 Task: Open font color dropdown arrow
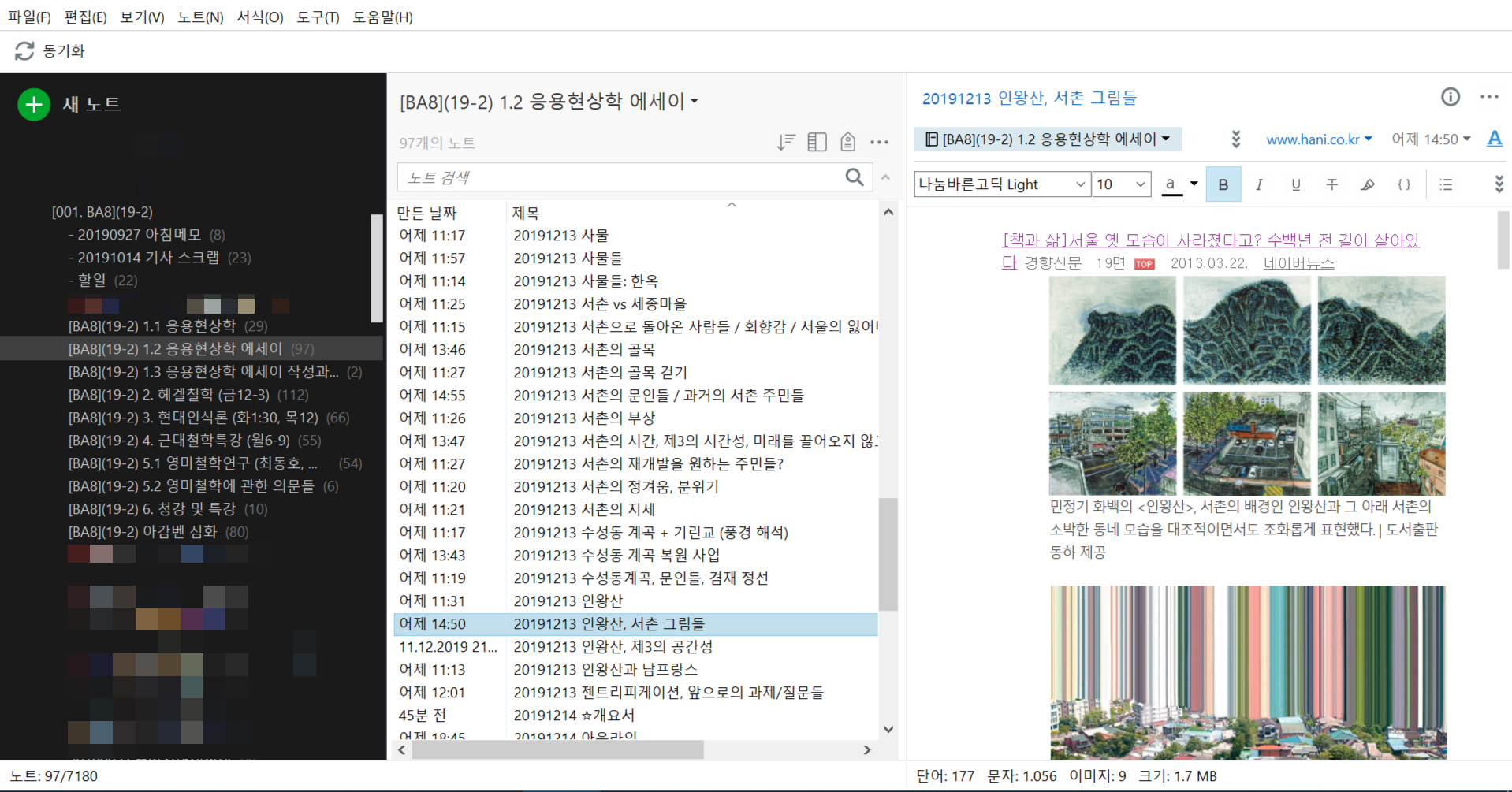(1194, 184)
